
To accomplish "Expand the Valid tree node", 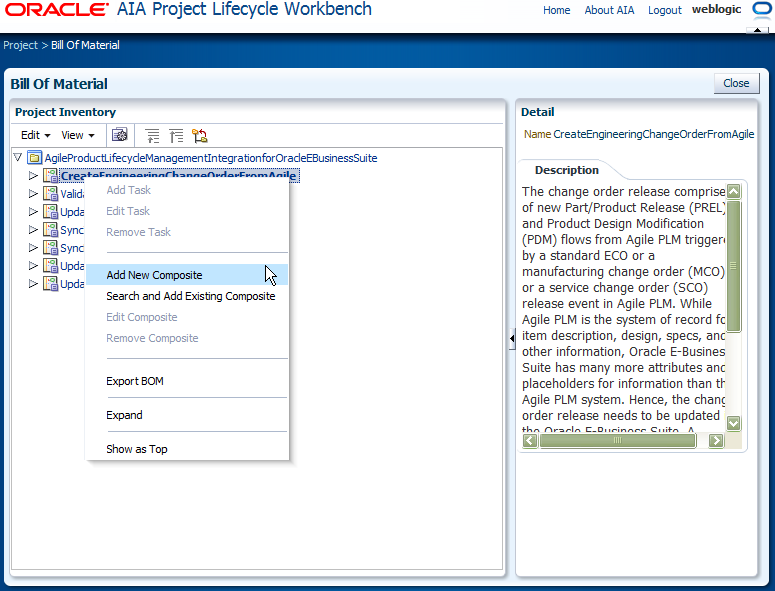I will tap(33, 194).
